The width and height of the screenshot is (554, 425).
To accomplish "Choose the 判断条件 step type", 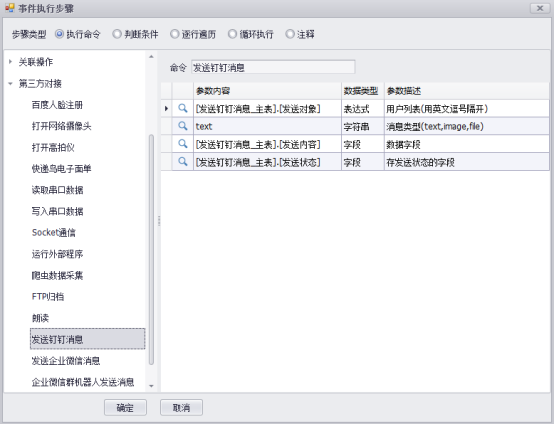I will 117,34.
